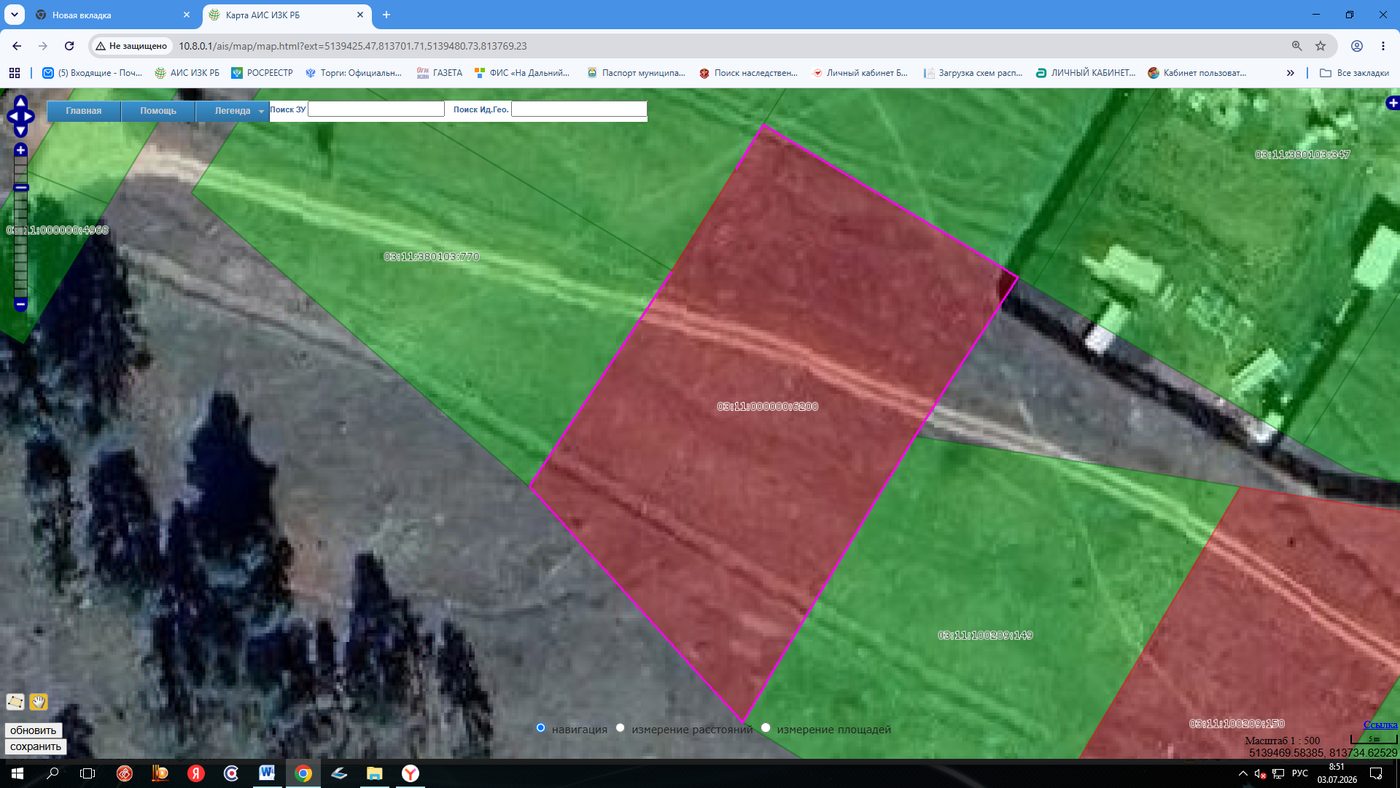
Task: Click the обновить button
Action: click(33, 731)
